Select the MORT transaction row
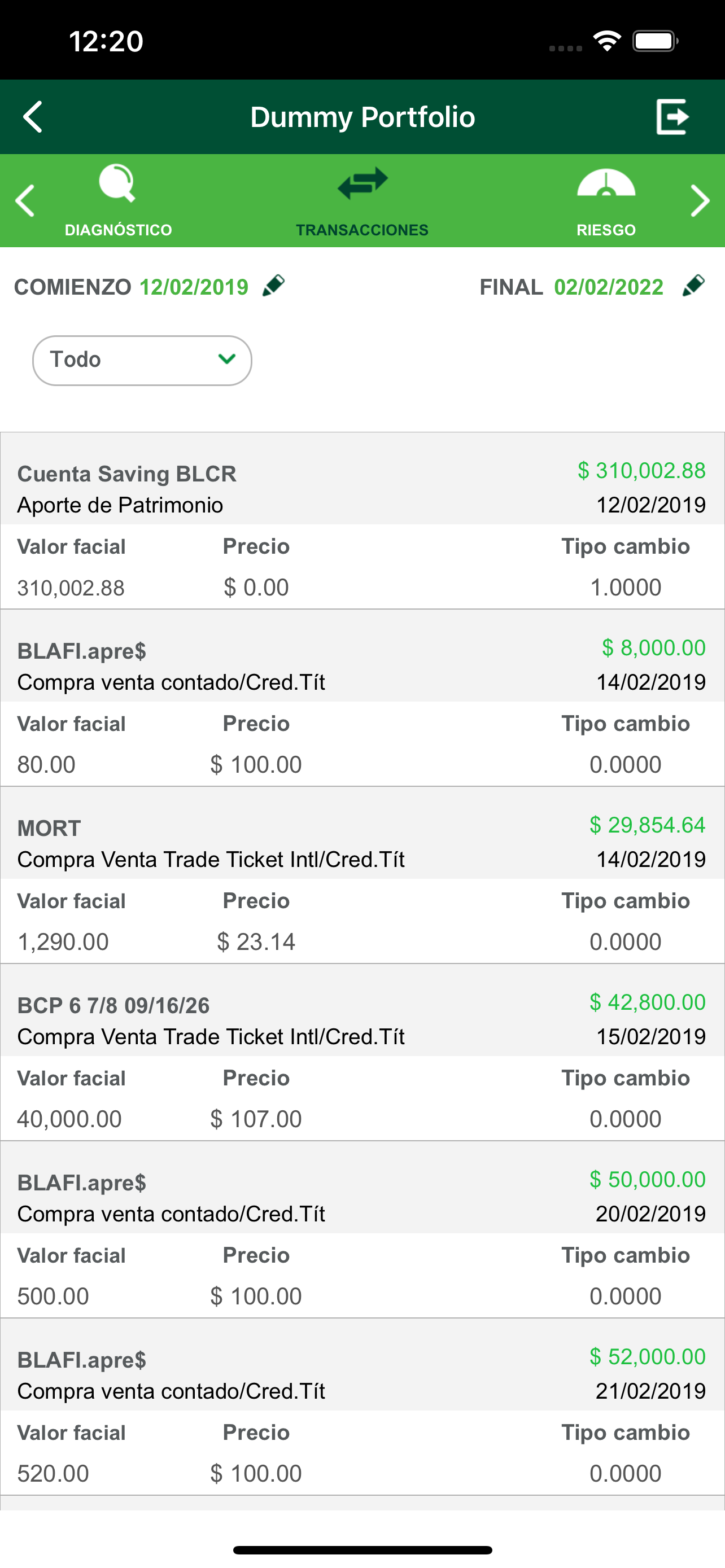725x1568 pixels. 362,875
